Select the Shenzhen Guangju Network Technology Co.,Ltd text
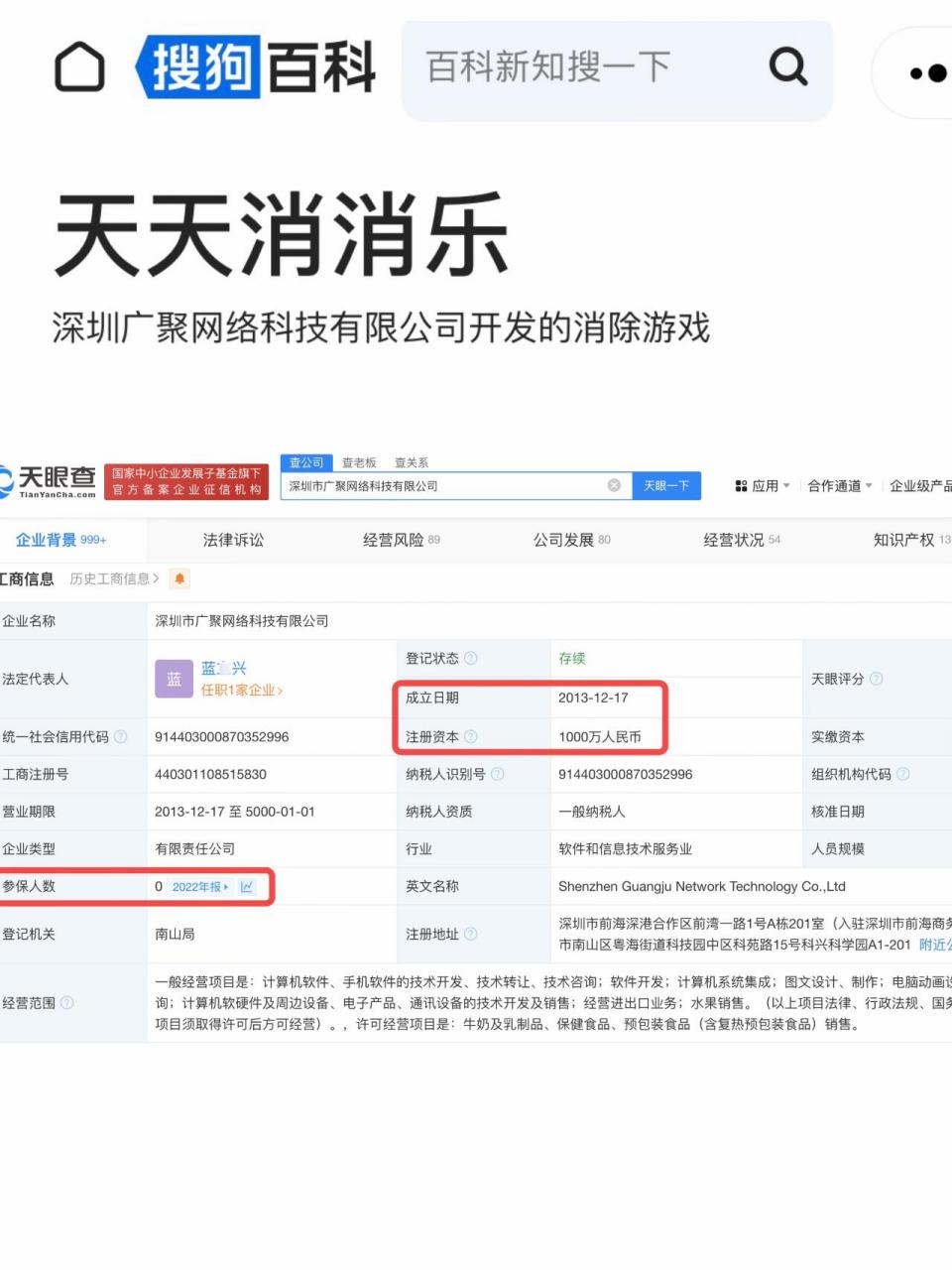The image size is (952, 1270). pos(702,887)
